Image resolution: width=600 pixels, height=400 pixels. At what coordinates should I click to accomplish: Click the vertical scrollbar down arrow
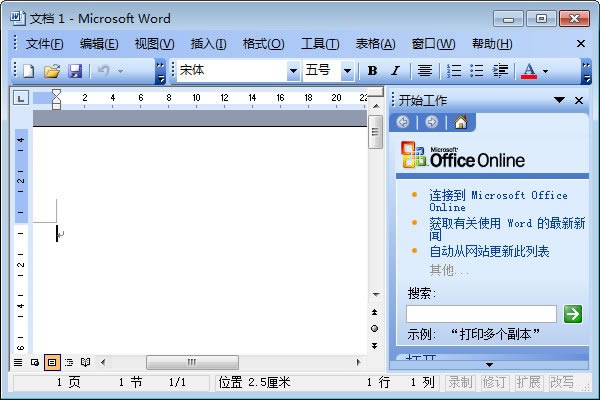pos(376,295)
